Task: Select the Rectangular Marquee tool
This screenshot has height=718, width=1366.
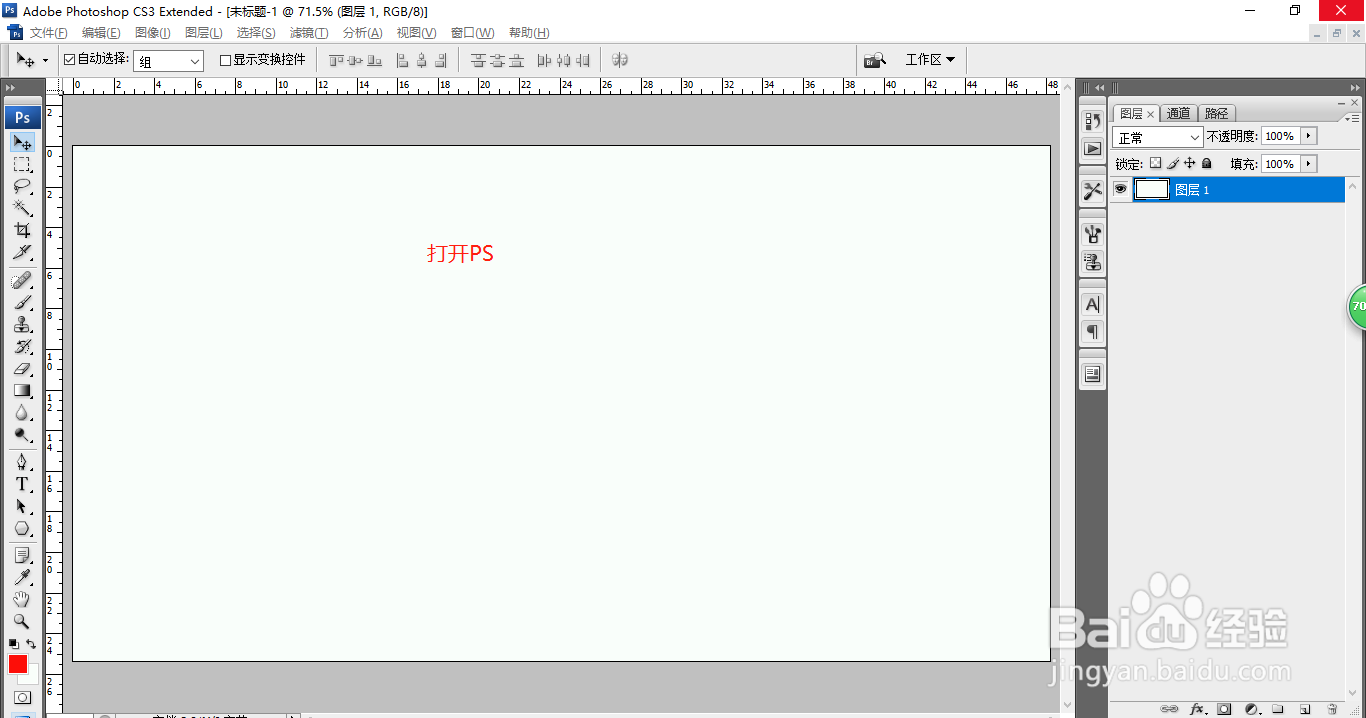Action: 22,164
